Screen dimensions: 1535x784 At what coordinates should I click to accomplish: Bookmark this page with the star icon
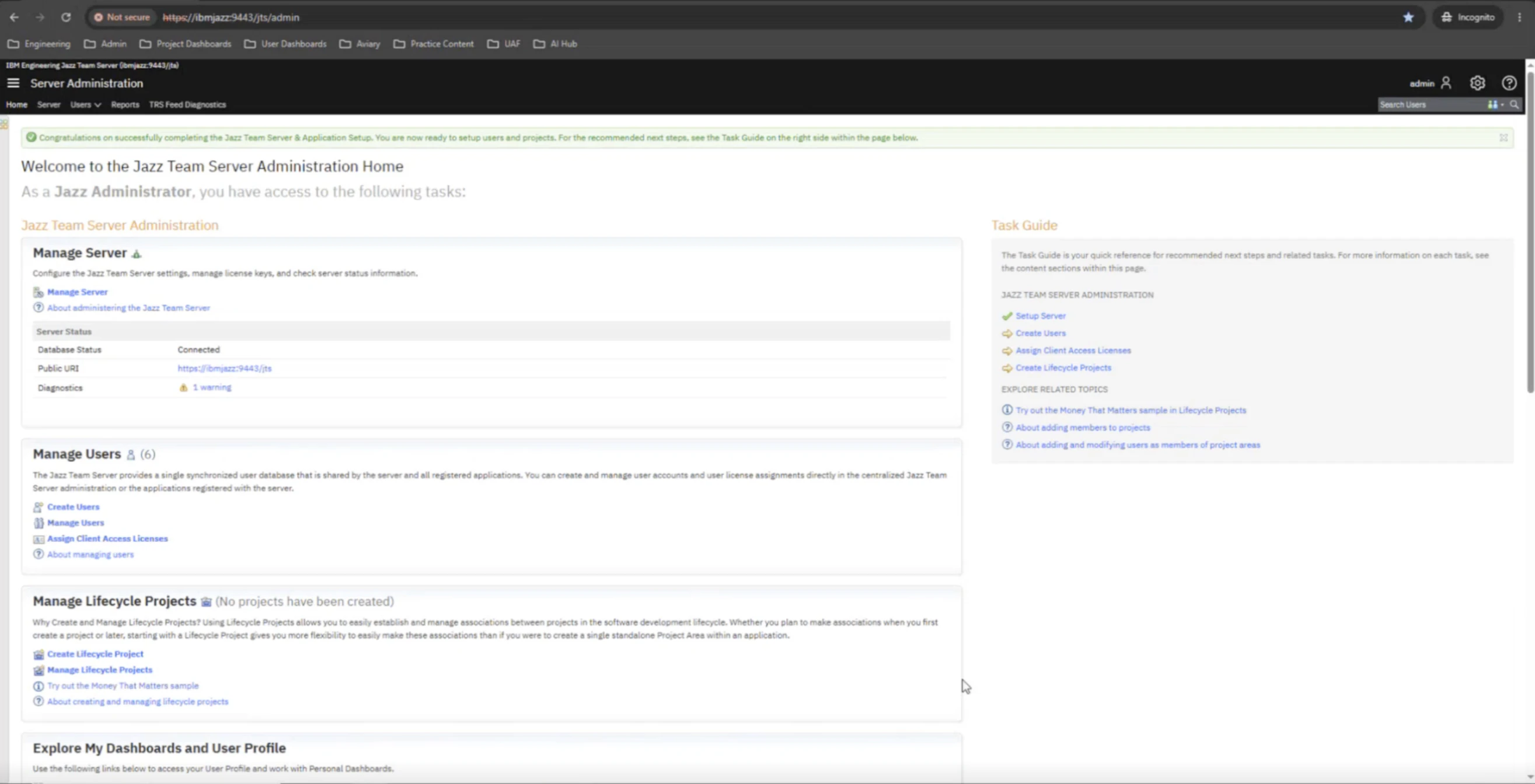click(1409, 17)
